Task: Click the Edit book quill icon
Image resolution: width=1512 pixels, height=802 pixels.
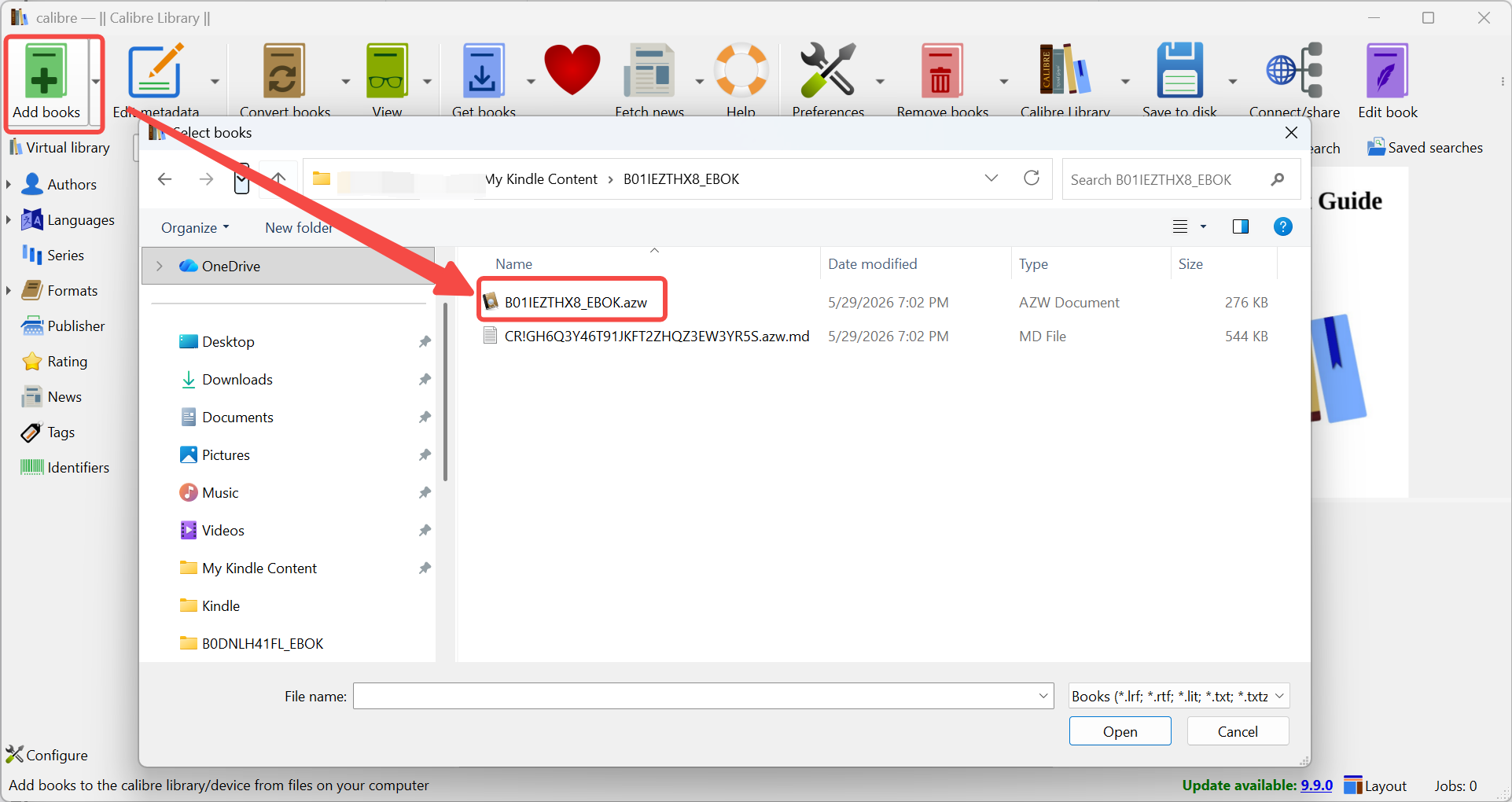Action: point(1387,71)
